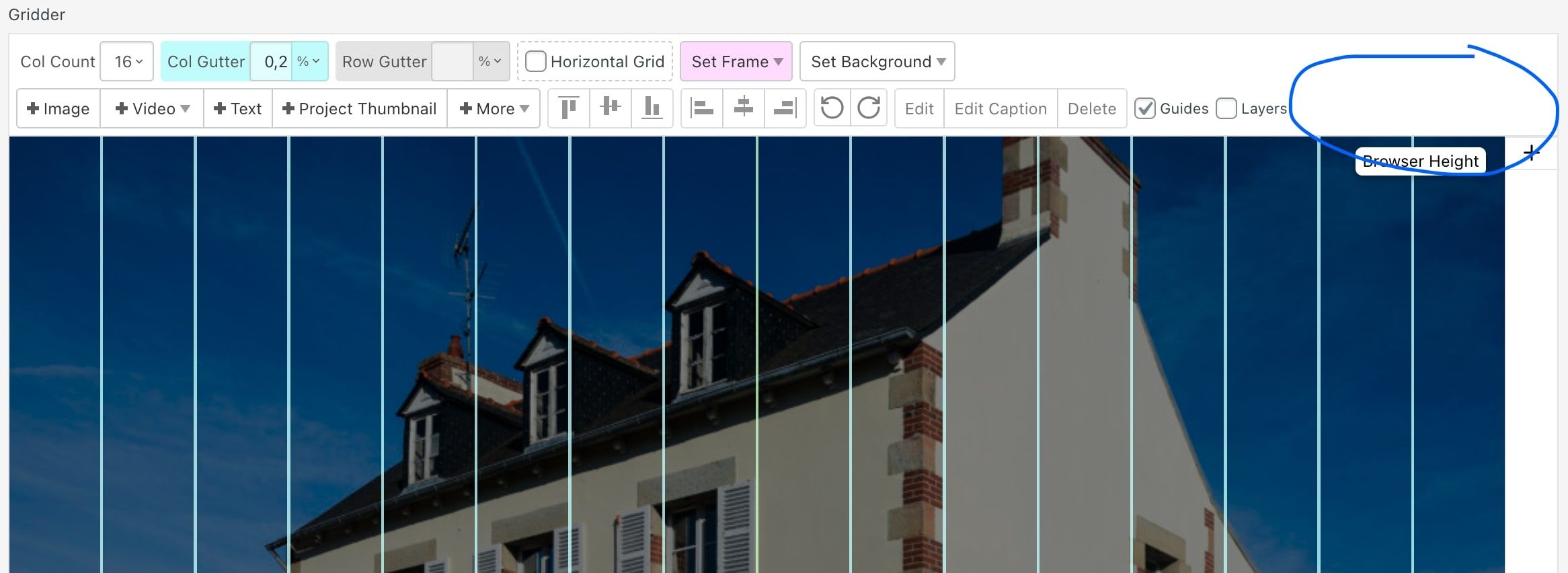The height and width of the screenshot is (573, 1568).
Task: Open the Set Background menu
Action: tap(877, 61)
